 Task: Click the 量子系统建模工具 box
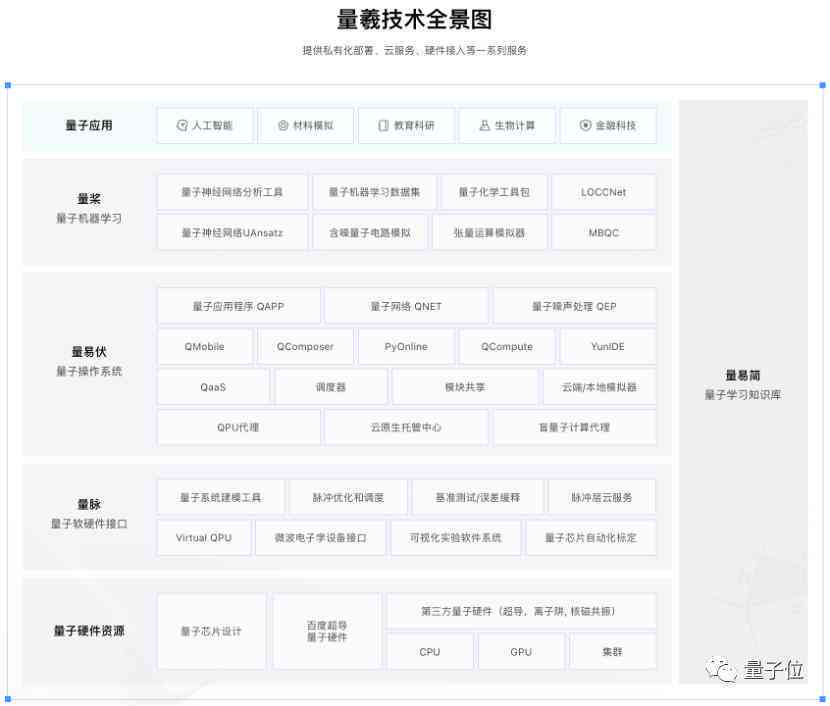[x=221, y=497]
